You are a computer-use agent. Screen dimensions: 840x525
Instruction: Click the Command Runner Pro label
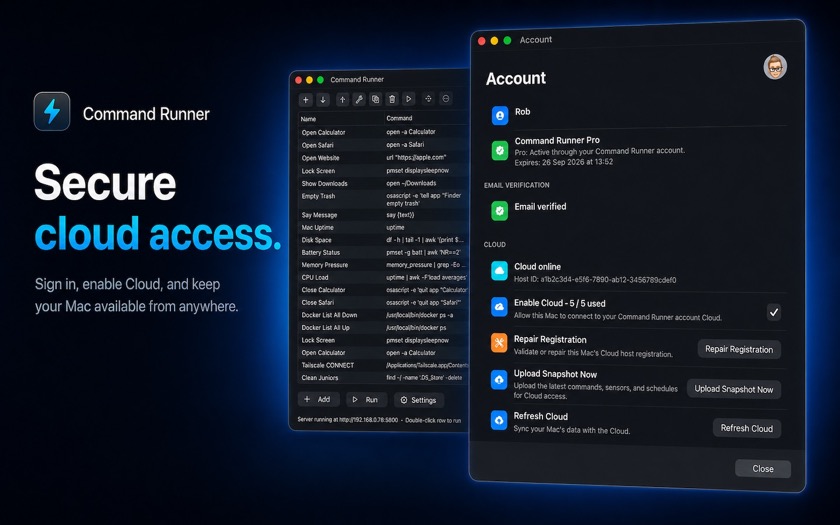pyautogui.click(x=557, y=140)
